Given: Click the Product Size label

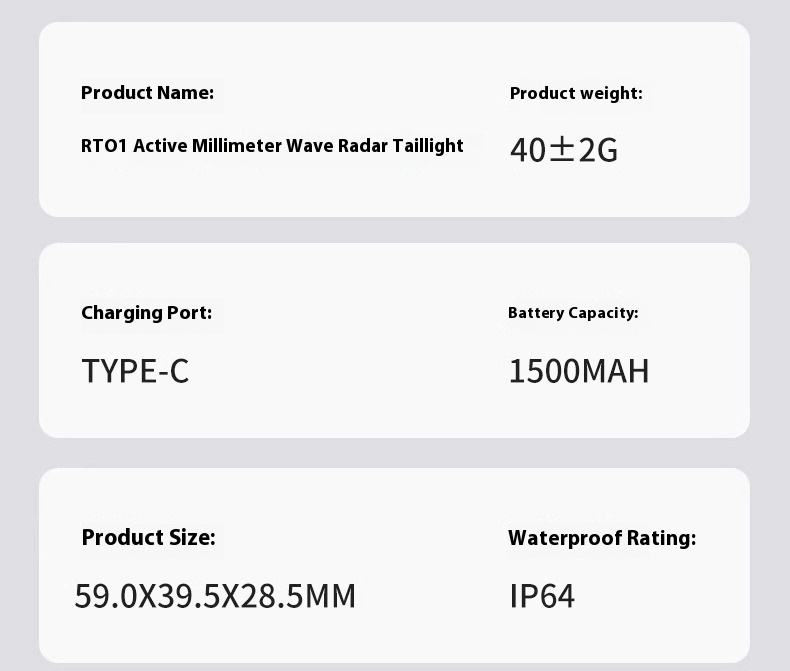Looking at the screenshot, I should (148, 538).
